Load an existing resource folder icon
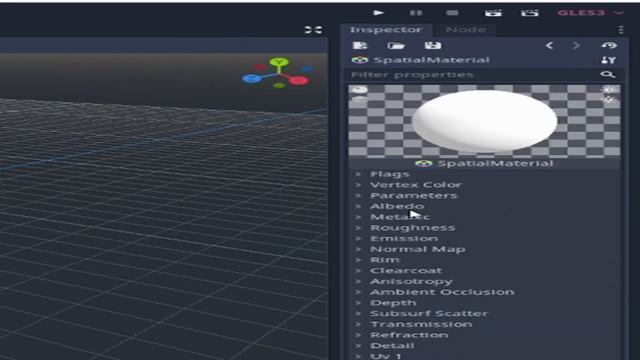Screen dimensions: 640x360 (x=396, y=45)
